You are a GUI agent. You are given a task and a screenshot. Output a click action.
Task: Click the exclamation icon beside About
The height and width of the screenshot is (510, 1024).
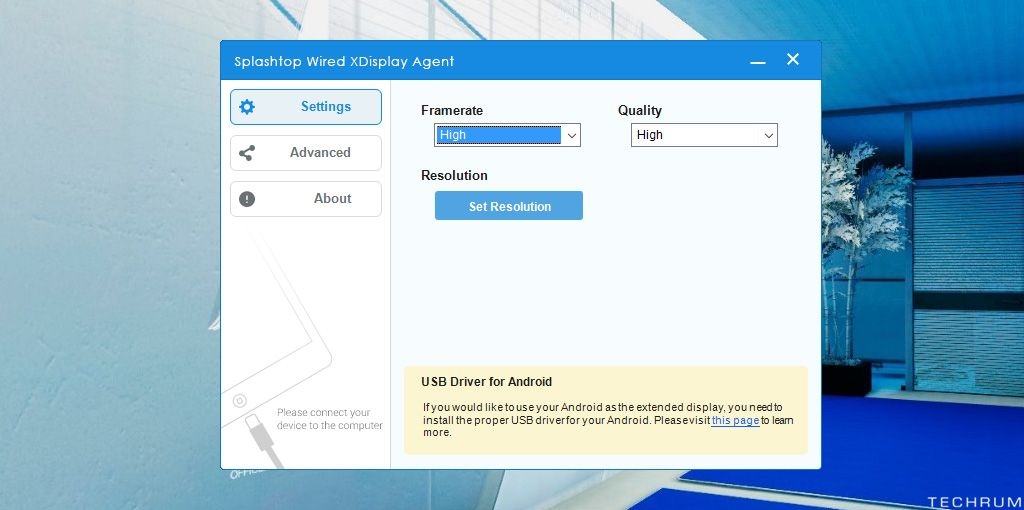pyautogui.click(x=247, y=199)
